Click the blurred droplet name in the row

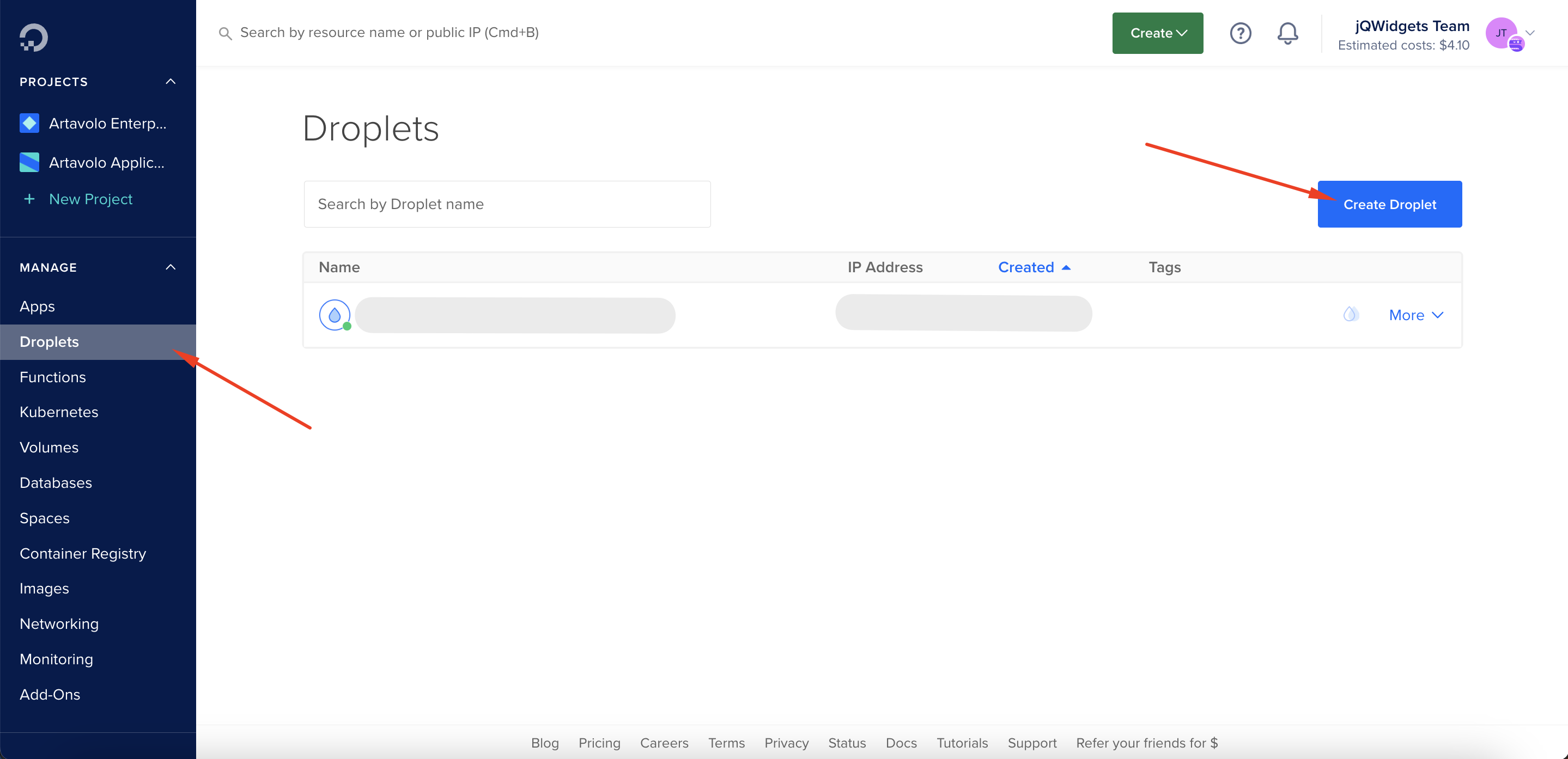(x=515, y=316)
